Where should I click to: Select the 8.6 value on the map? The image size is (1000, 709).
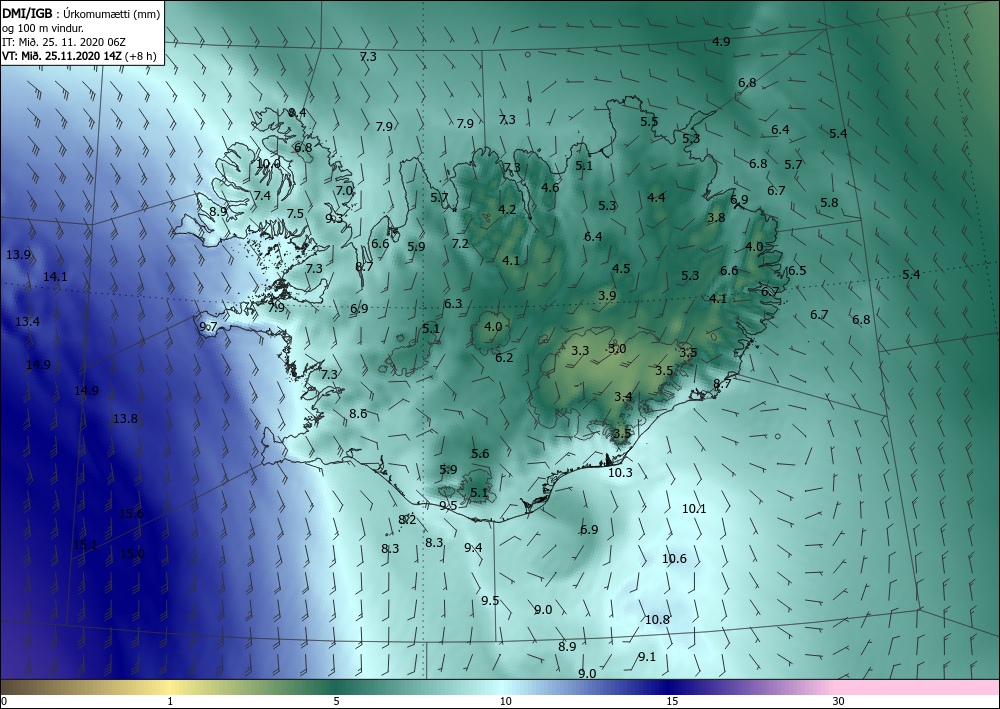click(x=358, y=414)
